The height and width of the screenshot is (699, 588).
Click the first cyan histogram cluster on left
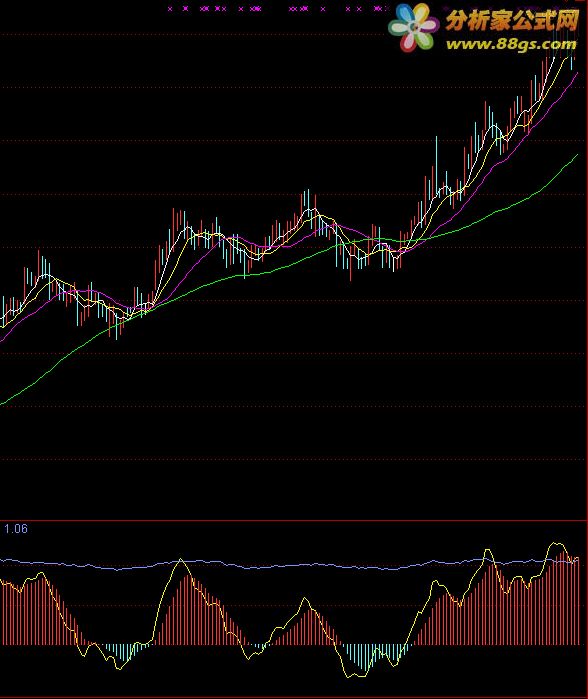[x=123, y=653]
